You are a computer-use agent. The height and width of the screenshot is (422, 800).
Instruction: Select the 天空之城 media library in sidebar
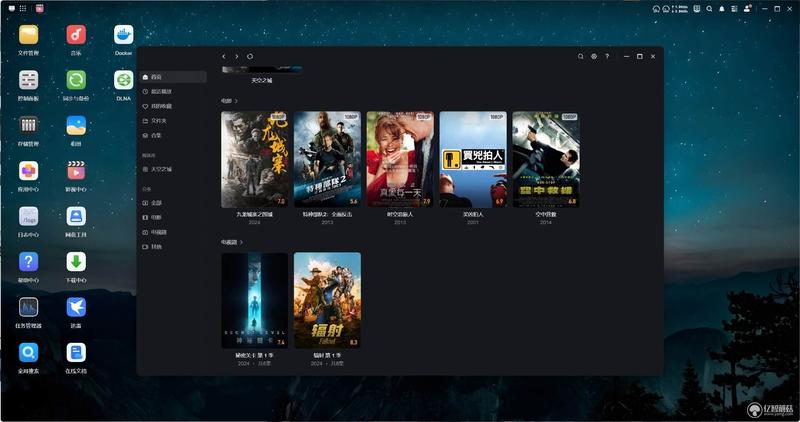[173, 169]
